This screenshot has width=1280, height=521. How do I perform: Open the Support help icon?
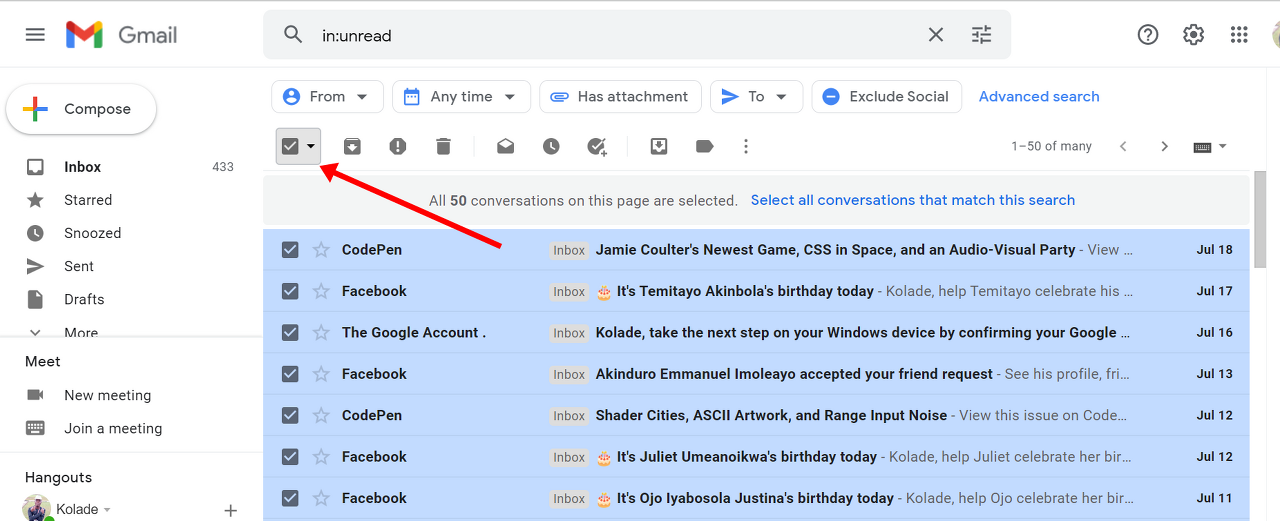click(x=1148, y=35)
